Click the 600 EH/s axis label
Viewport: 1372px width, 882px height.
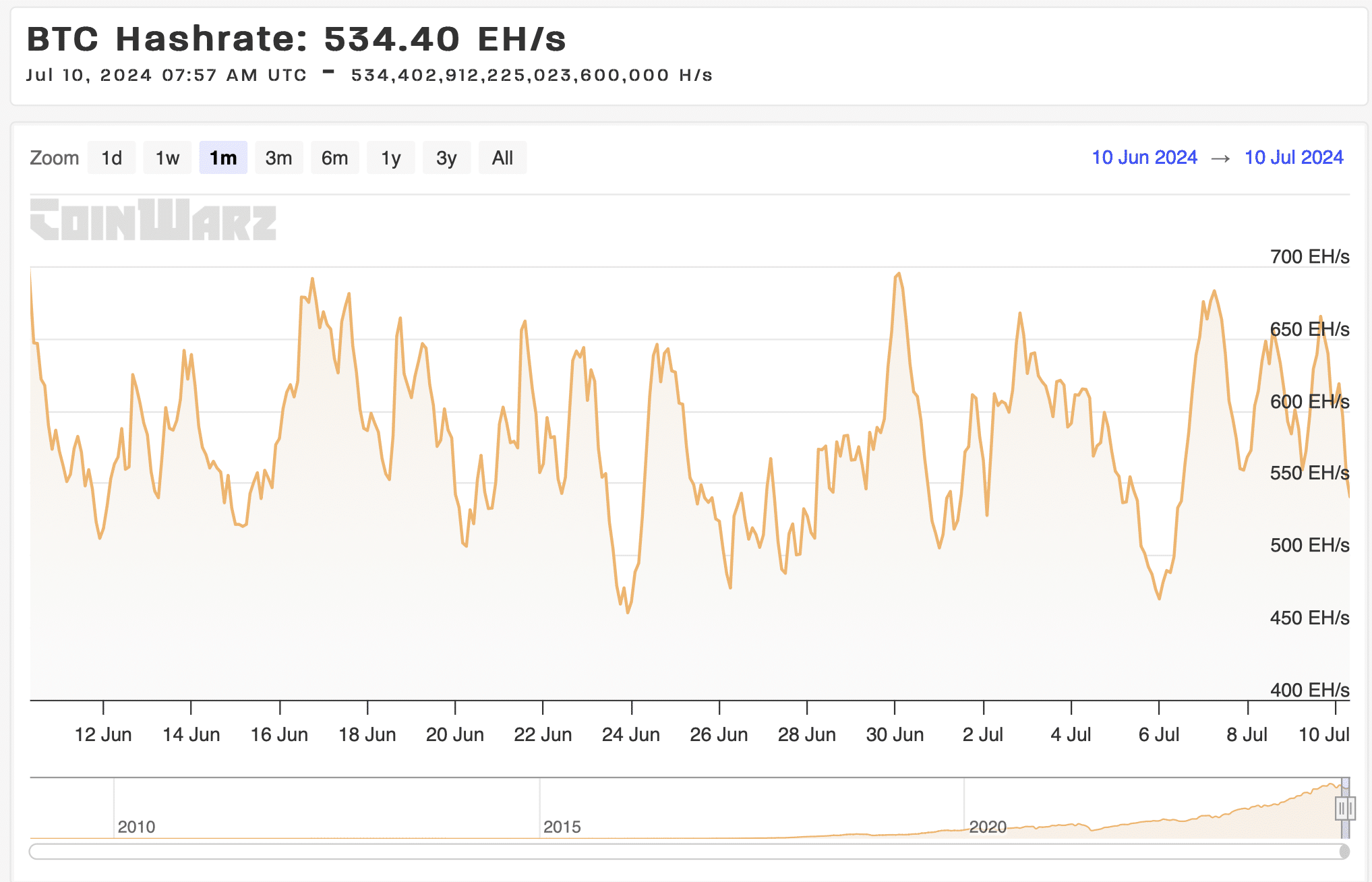click(x=1310, y=401)
